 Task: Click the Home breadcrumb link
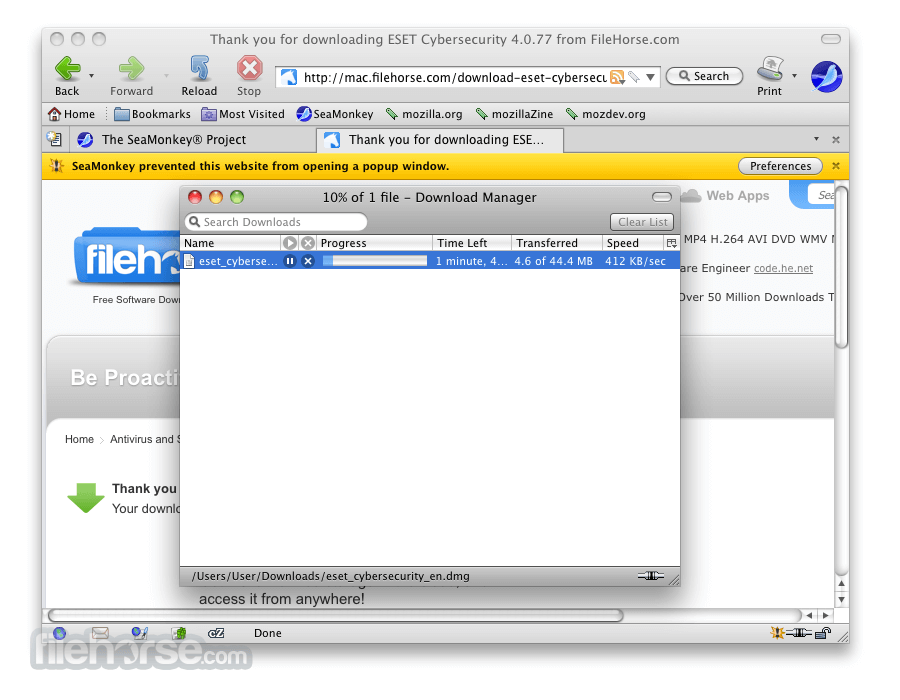pyautogui.click(x=79, y=440)
